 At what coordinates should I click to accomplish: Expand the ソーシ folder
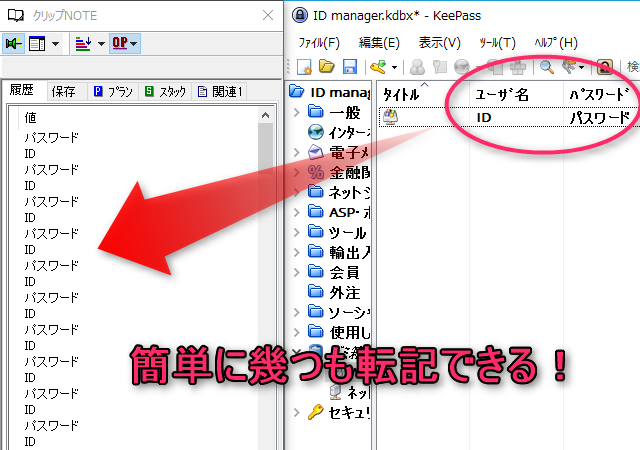pyautogui.click(x=297, y=312)
